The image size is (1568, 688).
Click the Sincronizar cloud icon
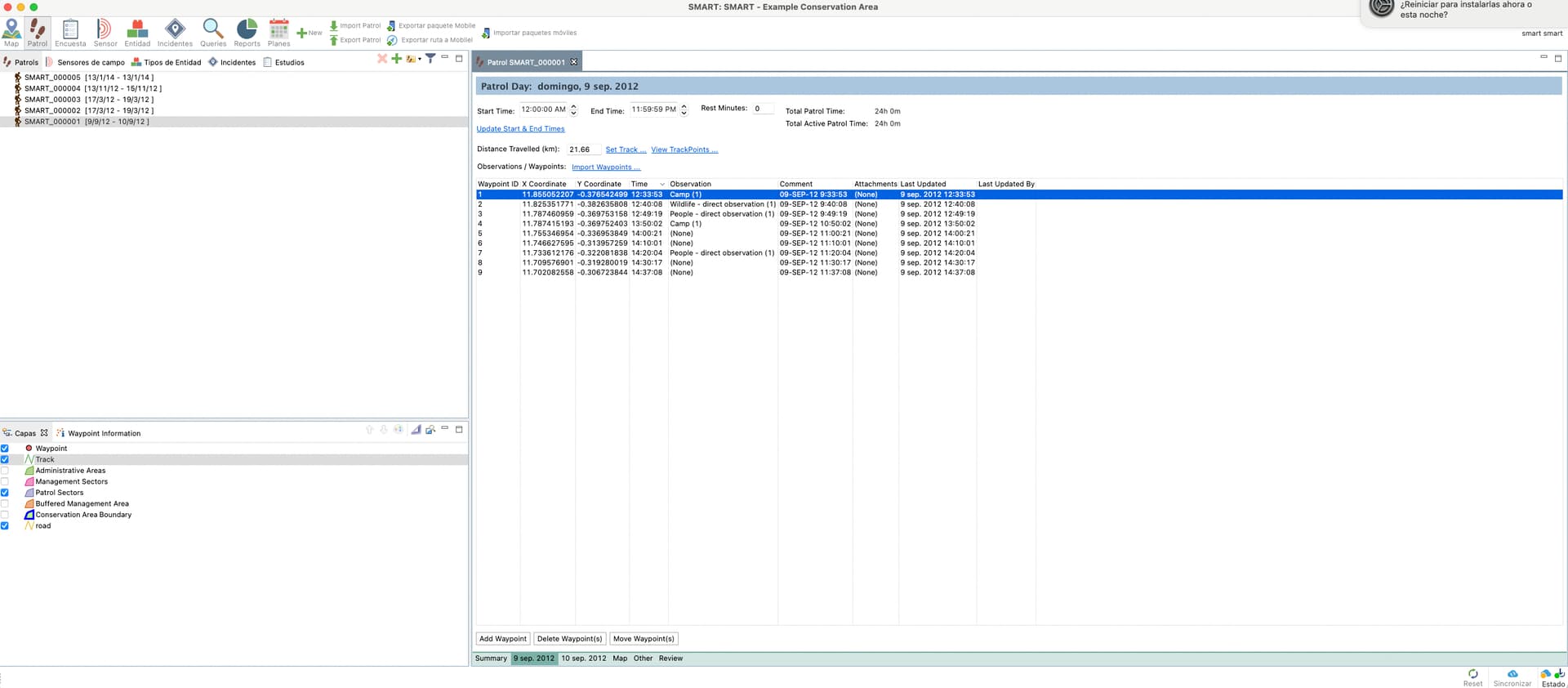1512,677
